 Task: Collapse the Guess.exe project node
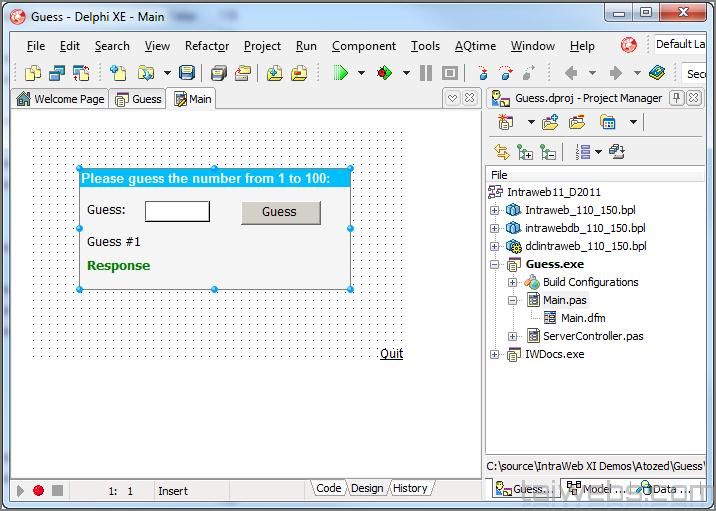point(494,264)
